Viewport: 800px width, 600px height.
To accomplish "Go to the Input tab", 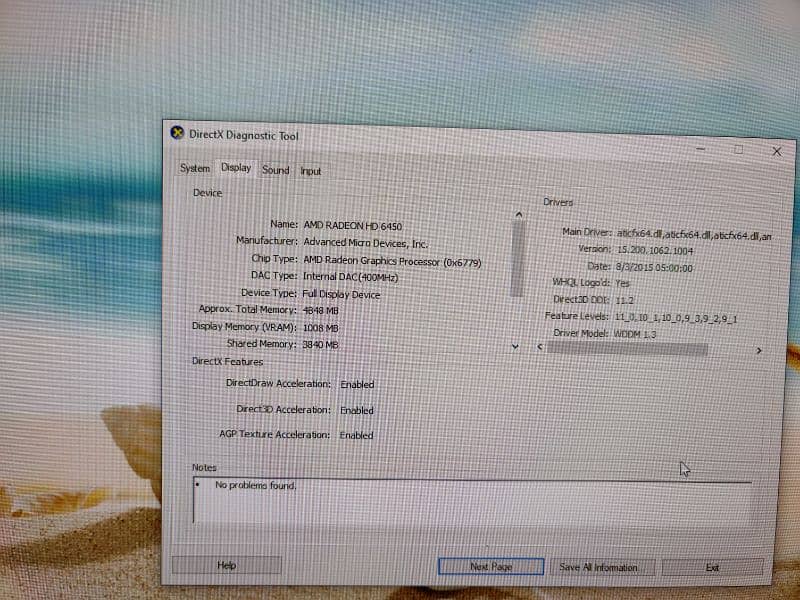I will (x=311, y=171).
